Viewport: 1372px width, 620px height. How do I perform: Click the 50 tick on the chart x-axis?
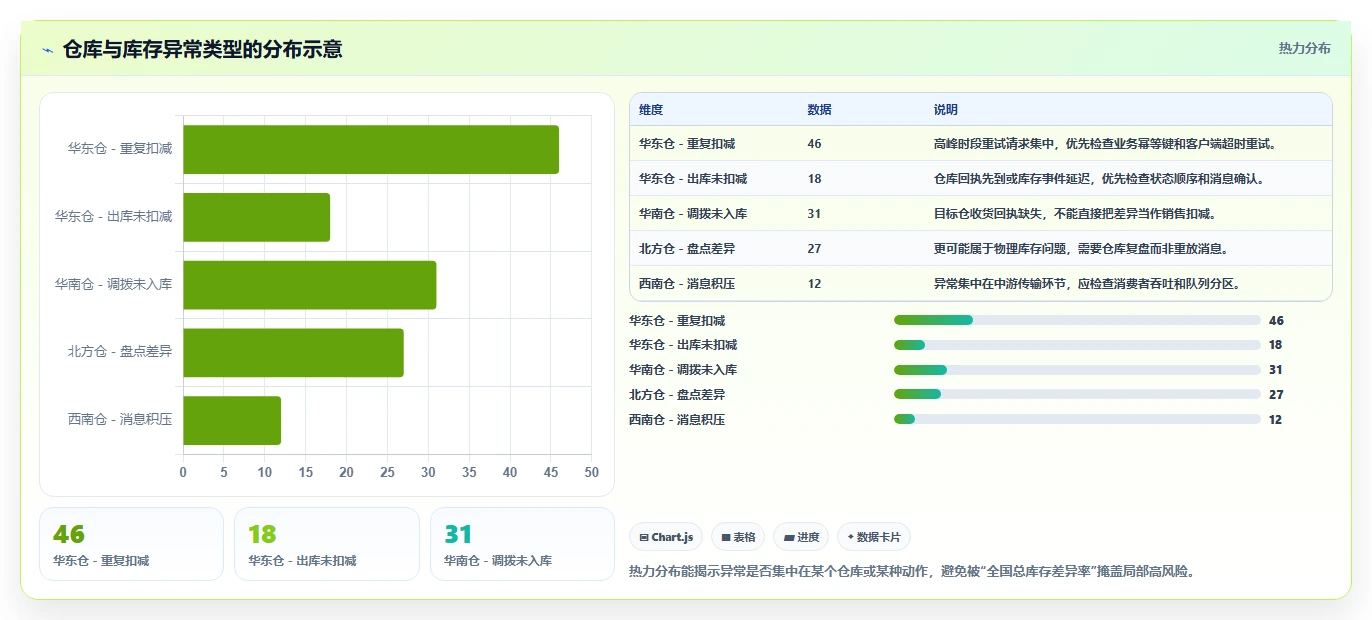tap(591, 472)
